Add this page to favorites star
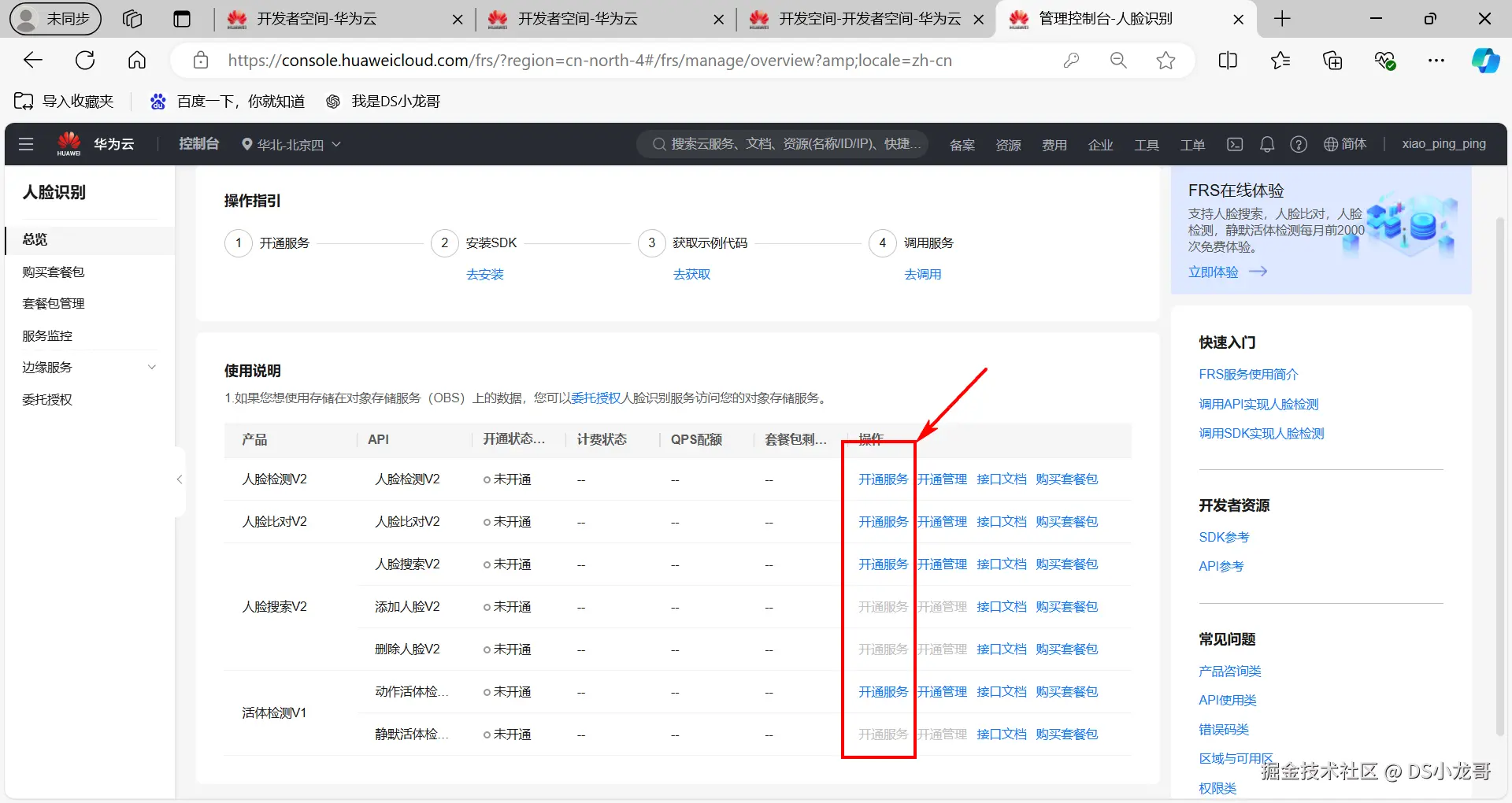 (1166, 60)
